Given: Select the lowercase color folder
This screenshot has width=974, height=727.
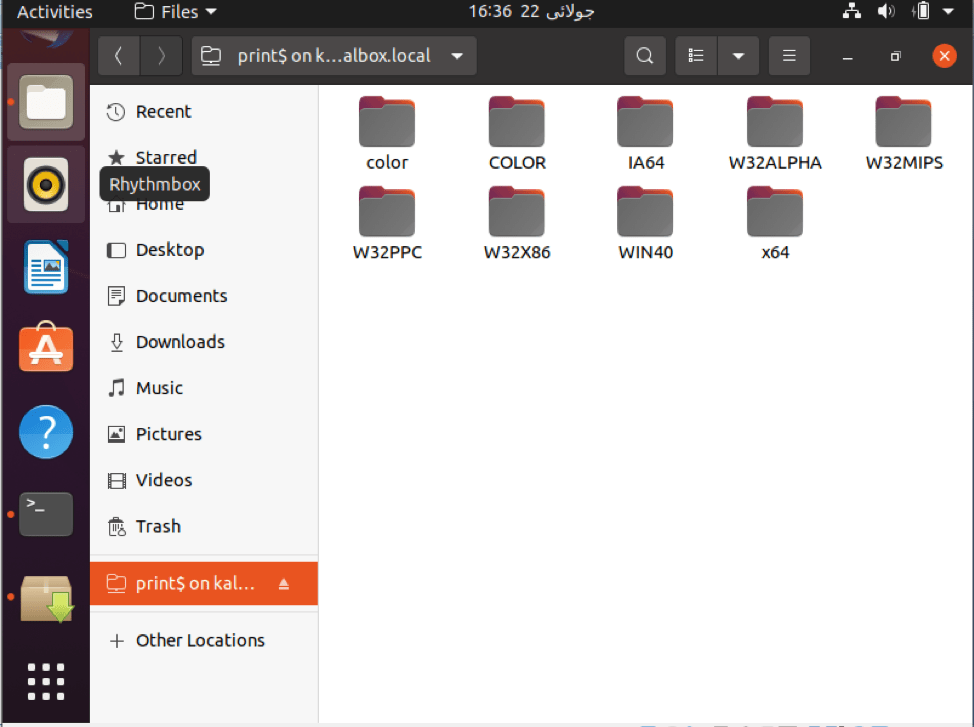Looking at the screenshot, I should 387,134.
